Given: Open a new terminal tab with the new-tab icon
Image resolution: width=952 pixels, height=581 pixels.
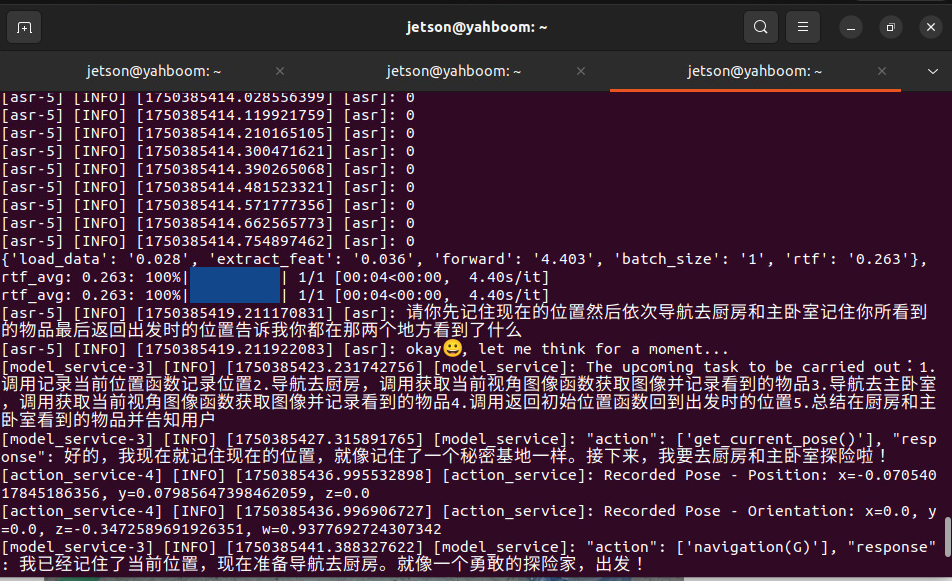Looking at the screenshot, I should 24,27.
